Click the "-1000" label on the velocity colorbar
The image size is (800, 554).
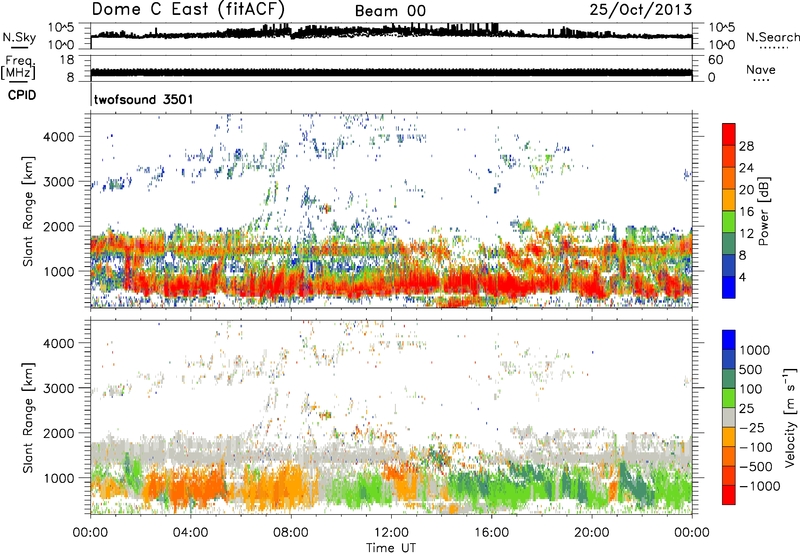759,486
